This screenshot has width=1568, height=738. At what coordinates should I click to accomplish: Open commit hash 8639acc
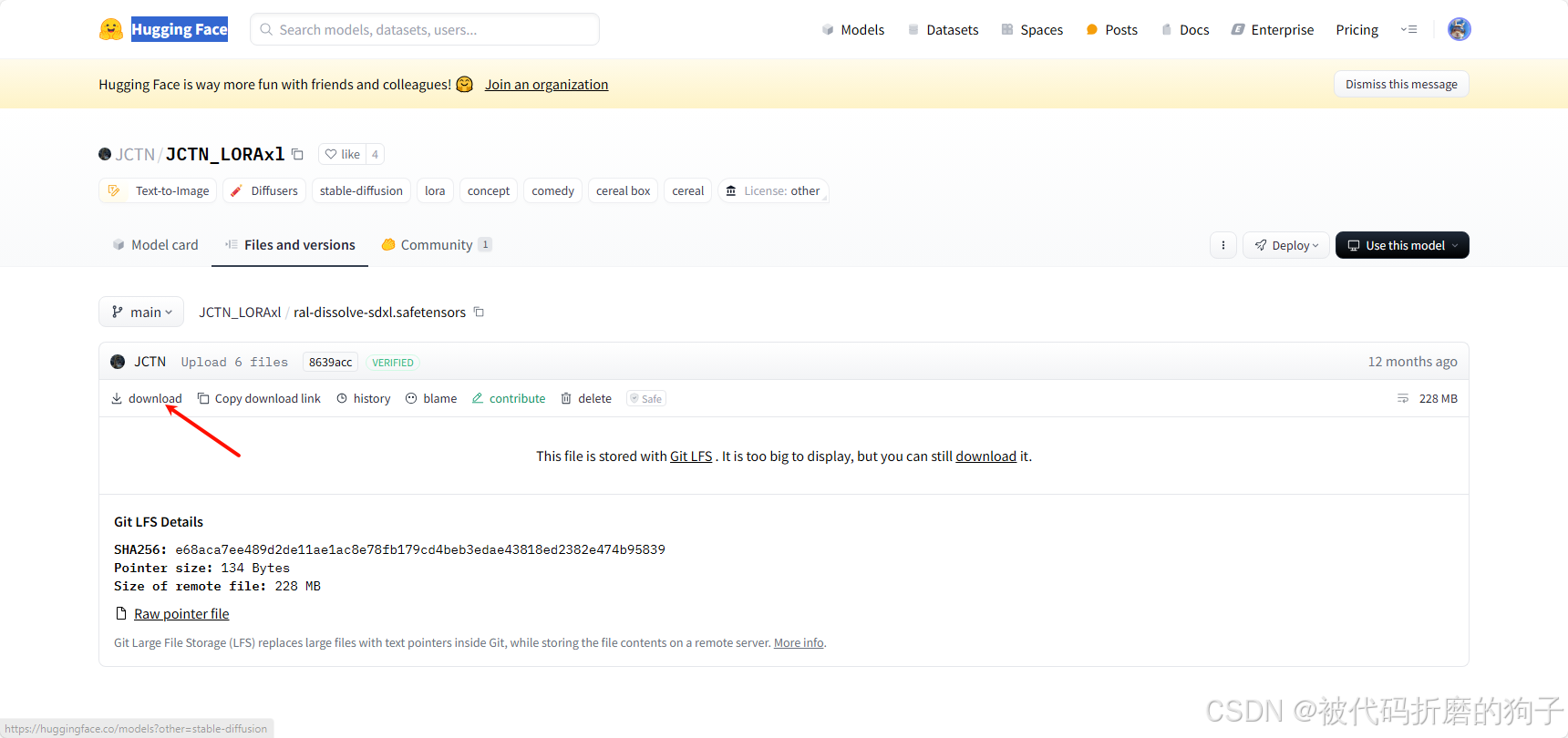[330, 362]
